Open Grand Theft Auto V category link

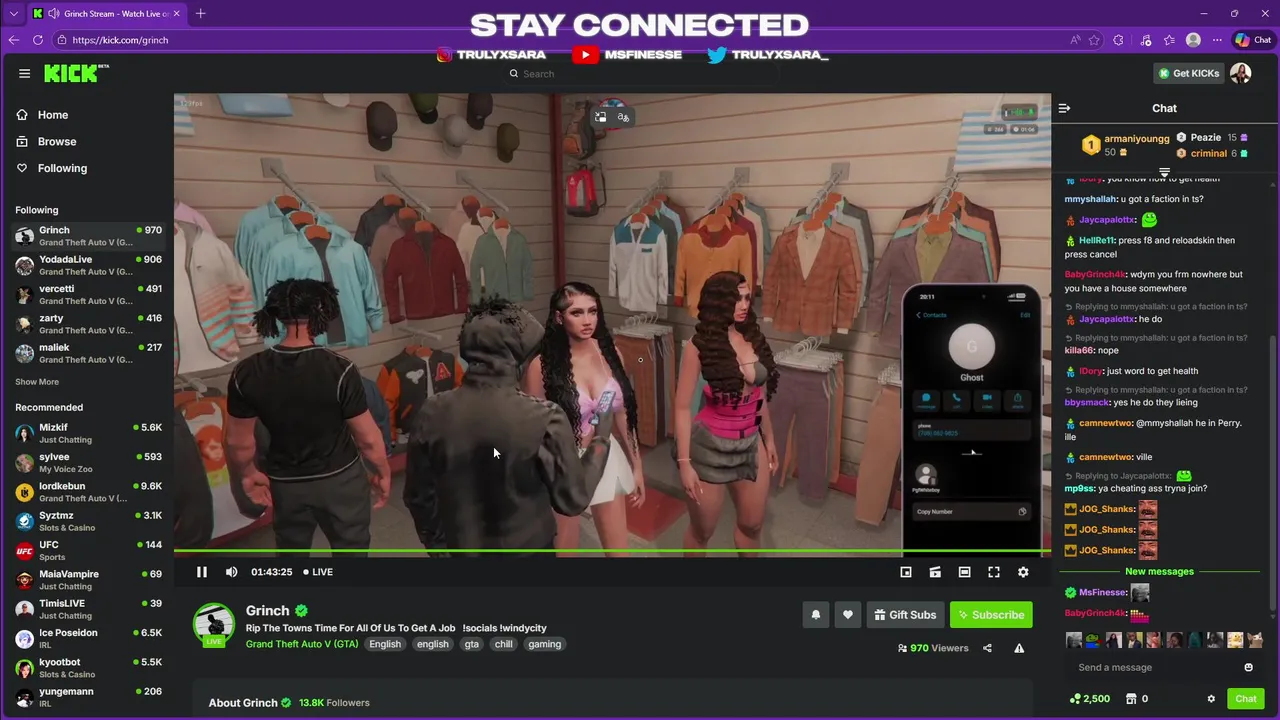point(302,644)
